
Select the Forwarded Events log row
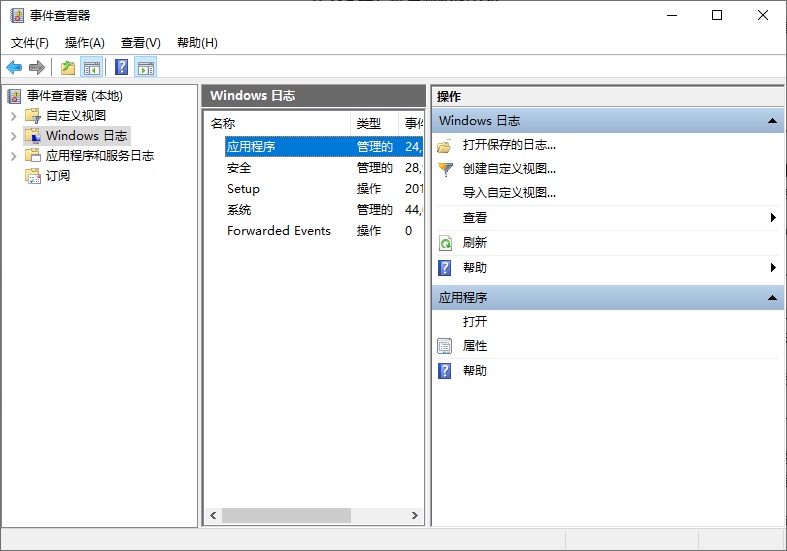[324, 231]
